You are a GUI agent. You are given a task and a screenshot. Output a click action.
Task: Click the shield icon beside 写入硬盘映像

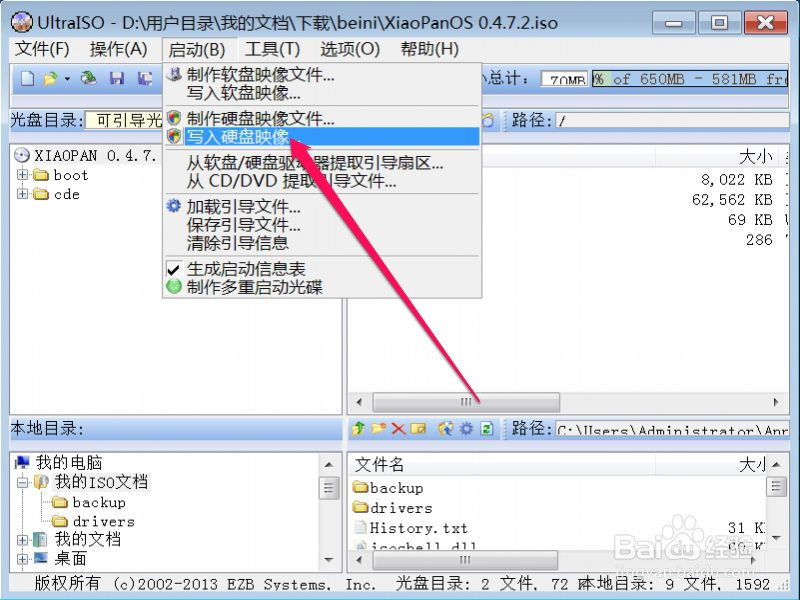tap(174, 136)
